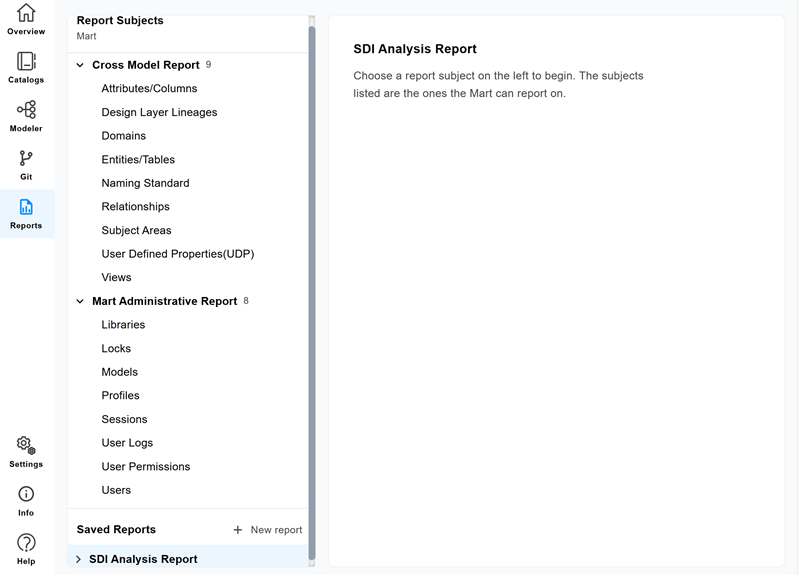Open SDI Analysis Report saved report
800x575 pixels.
coord(143,560)
